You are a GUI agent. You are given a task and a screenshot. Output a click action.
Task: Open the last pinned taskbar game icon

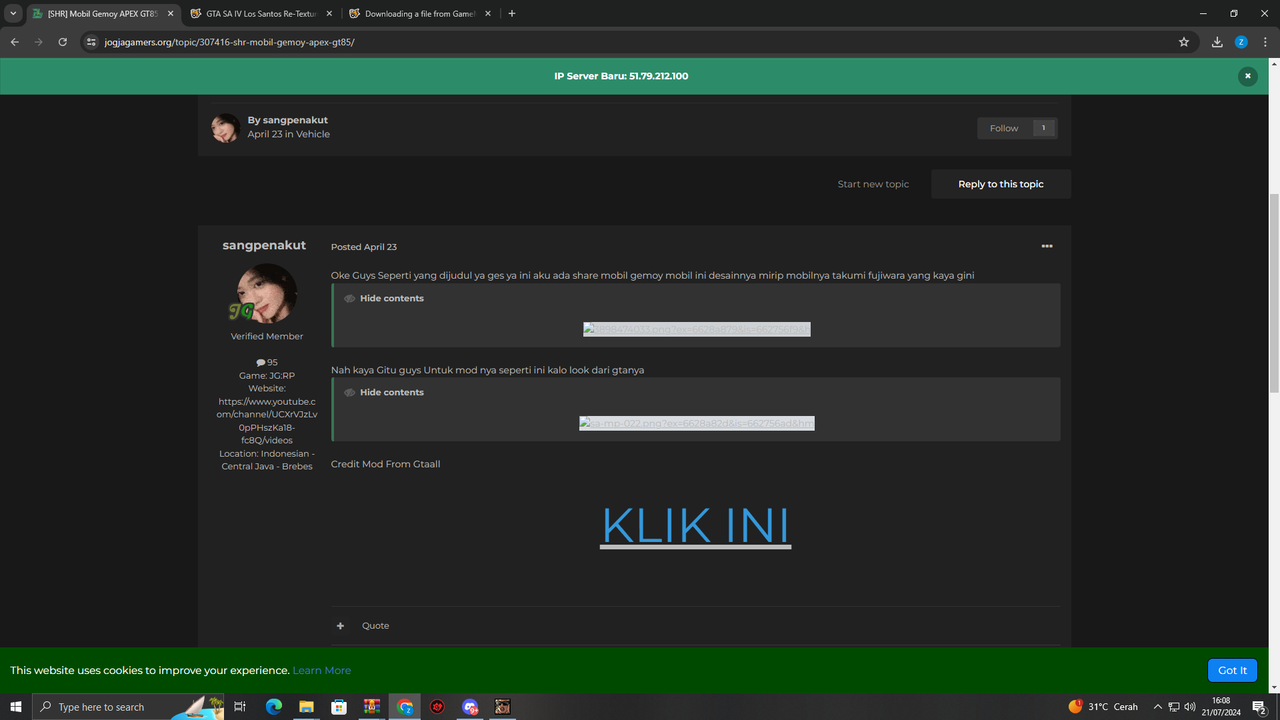point(503,707)
